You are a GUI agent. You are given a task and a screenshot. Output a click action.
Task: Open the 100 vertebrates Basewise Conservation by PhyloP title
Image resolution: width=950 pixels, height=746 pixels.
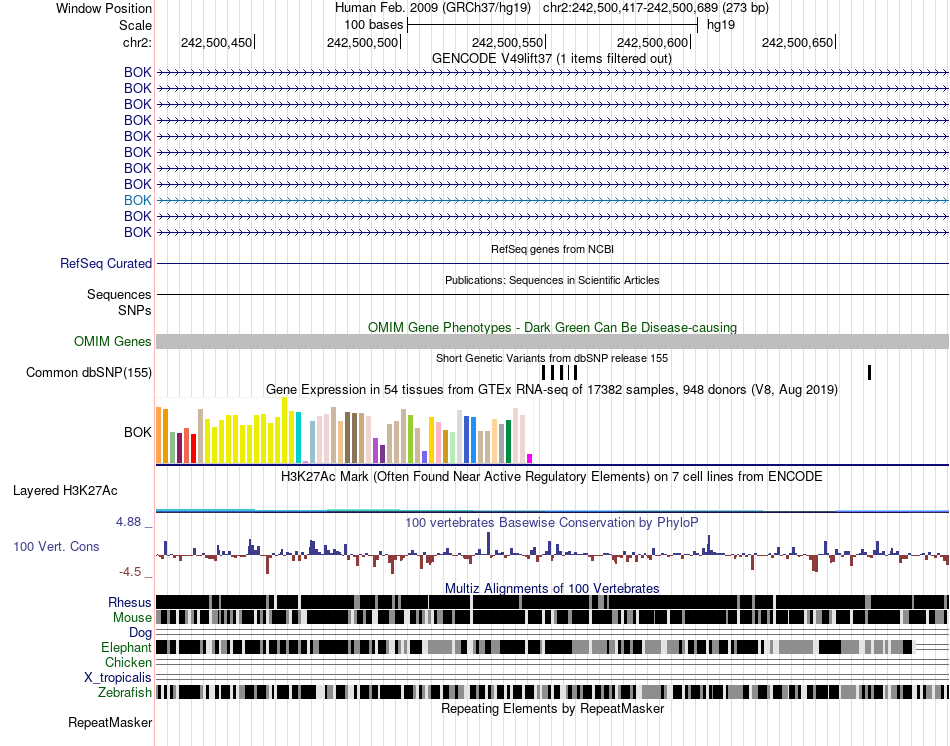tap(552, 522)
